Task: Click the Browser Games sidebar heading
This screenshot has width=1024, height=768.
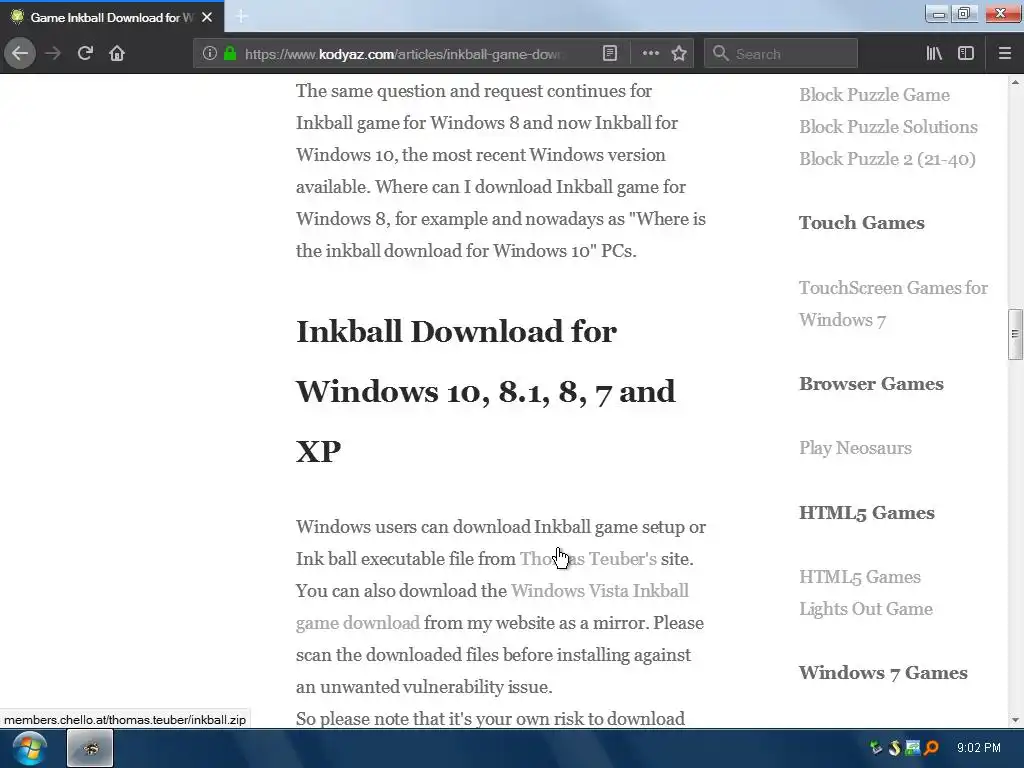Action: [871, 384]
